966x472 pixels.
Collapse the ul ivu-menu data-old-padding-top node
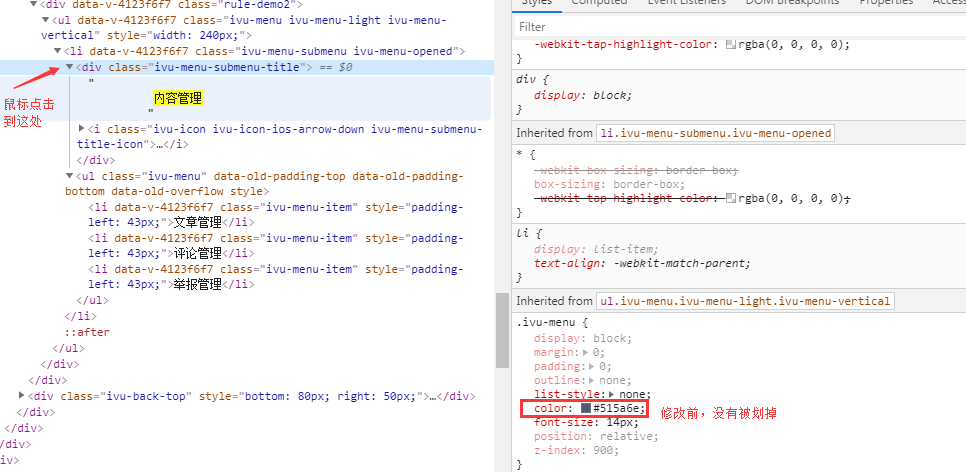coord(70,176)
